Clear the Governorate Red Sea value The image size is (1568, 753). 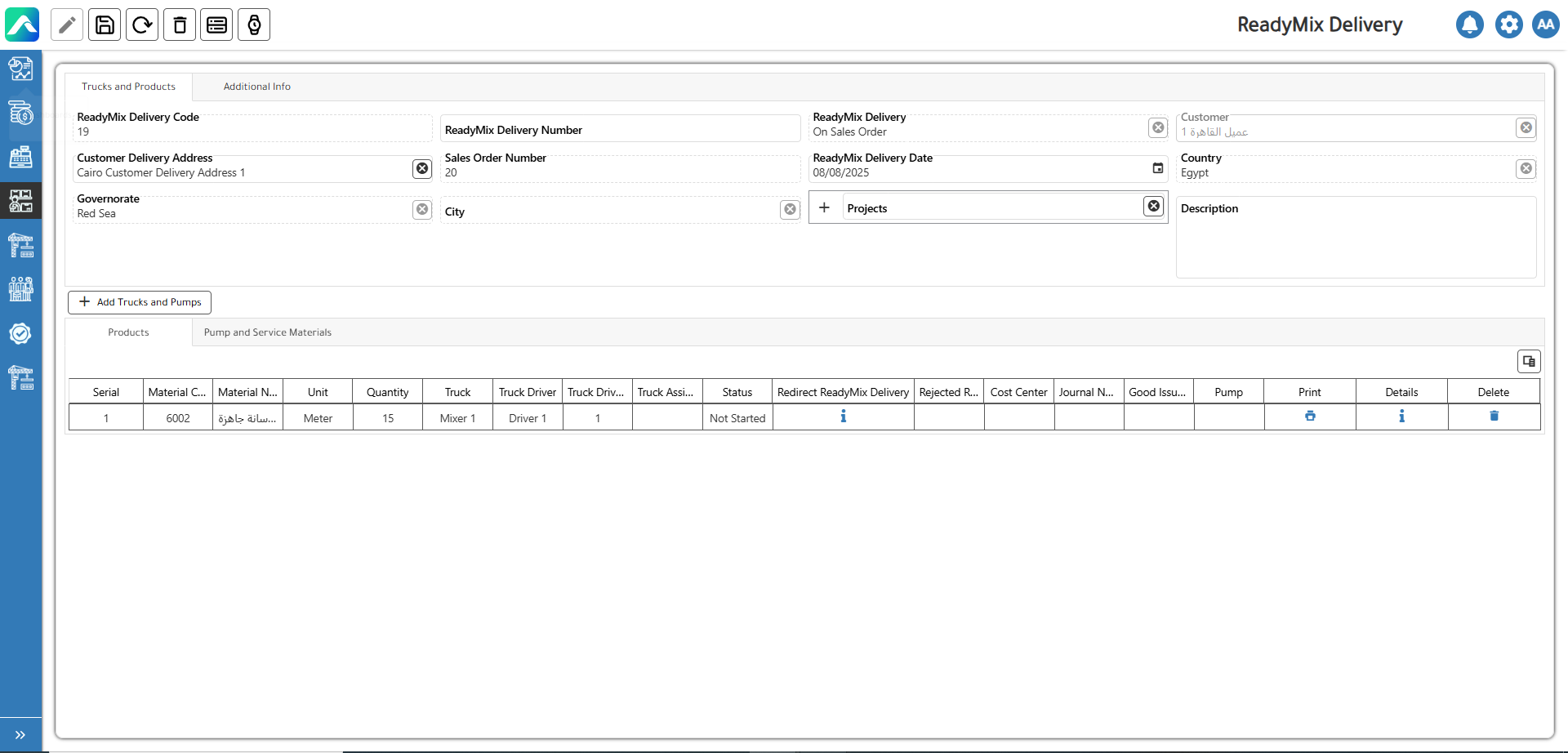[422, 209]
